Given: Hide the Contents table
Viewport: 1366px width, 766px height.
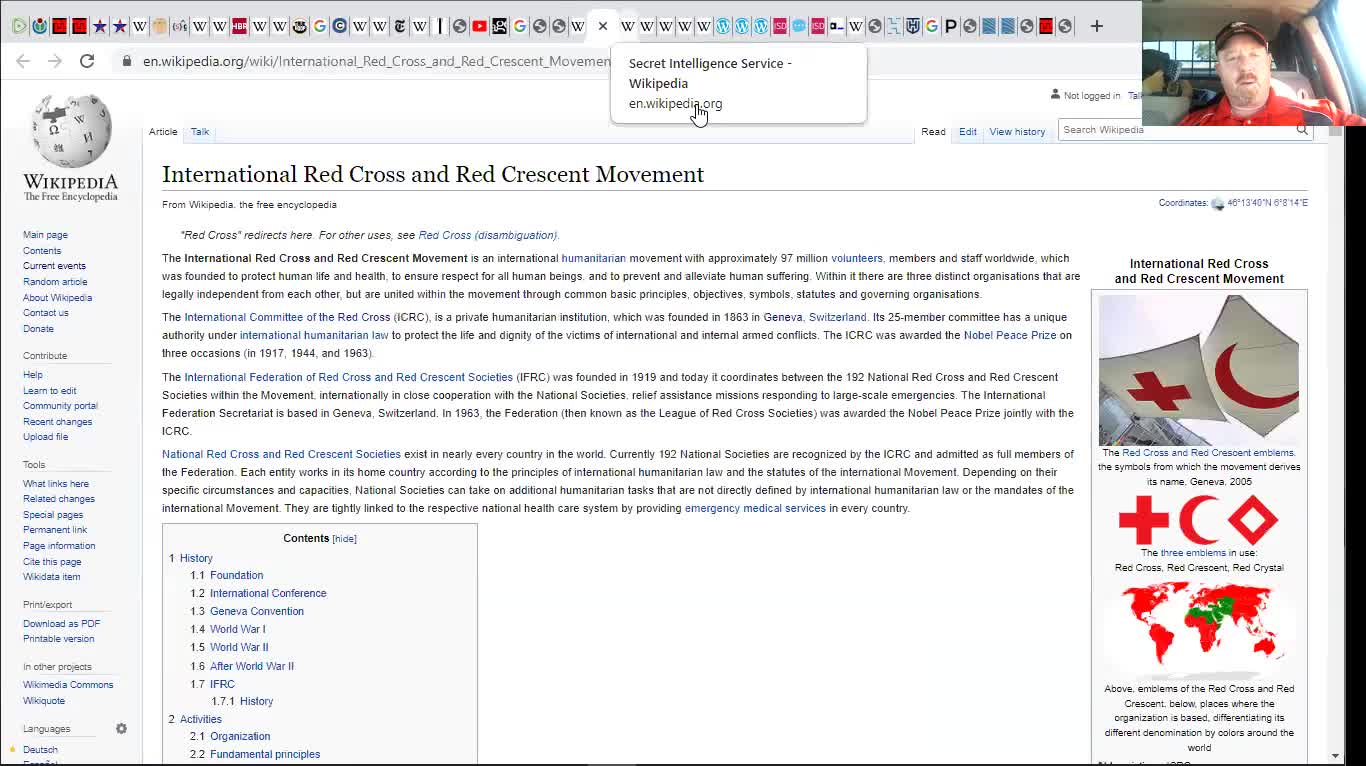Looking at the screenshot, I should pos(344,539).
